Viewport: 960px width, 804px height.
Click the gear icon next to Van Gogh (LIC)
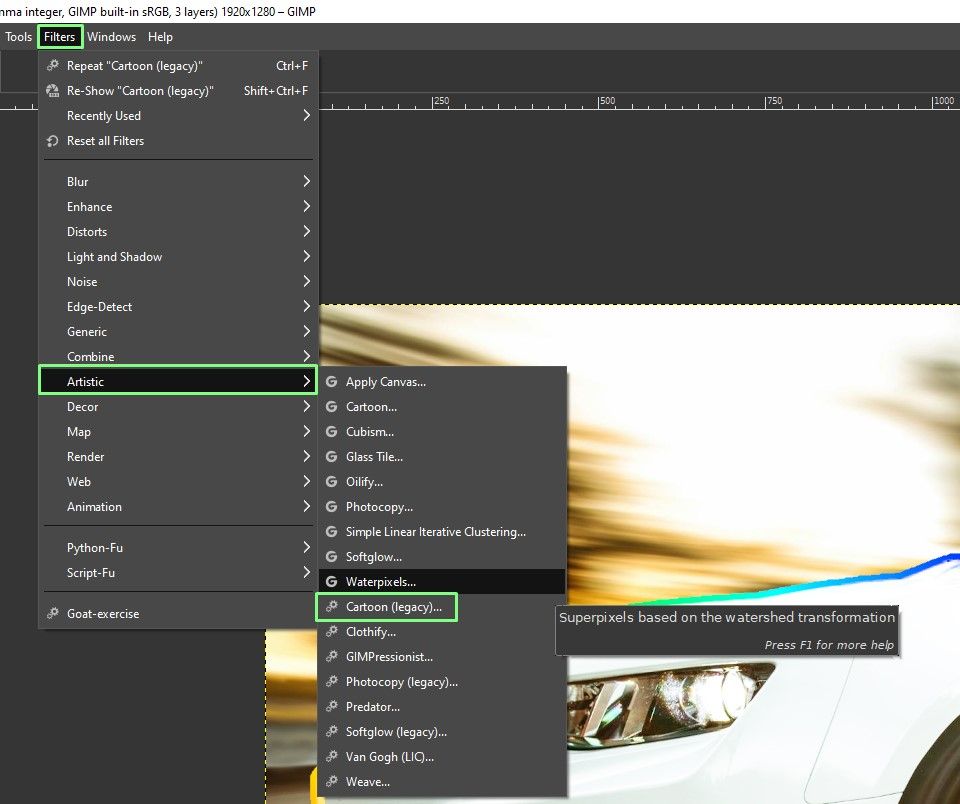click(x=331, y=757)
